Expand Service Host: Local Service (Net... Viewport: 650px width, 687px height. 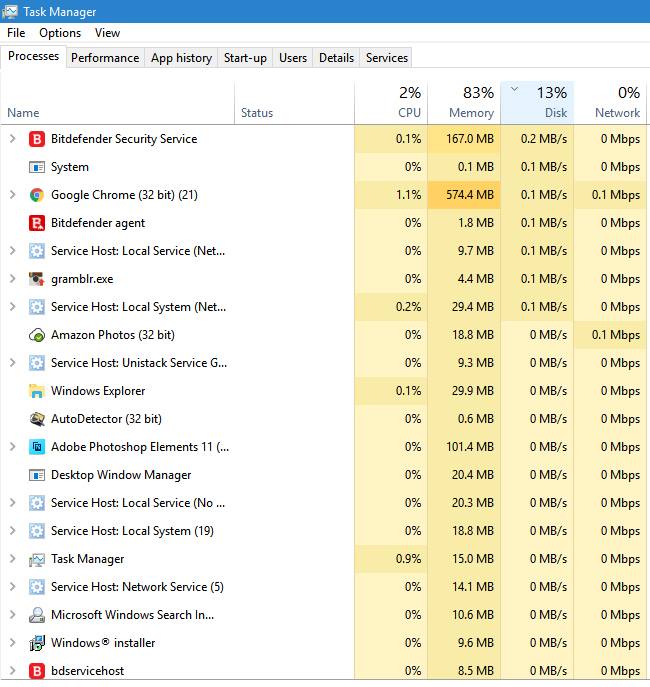click(13, 251)
